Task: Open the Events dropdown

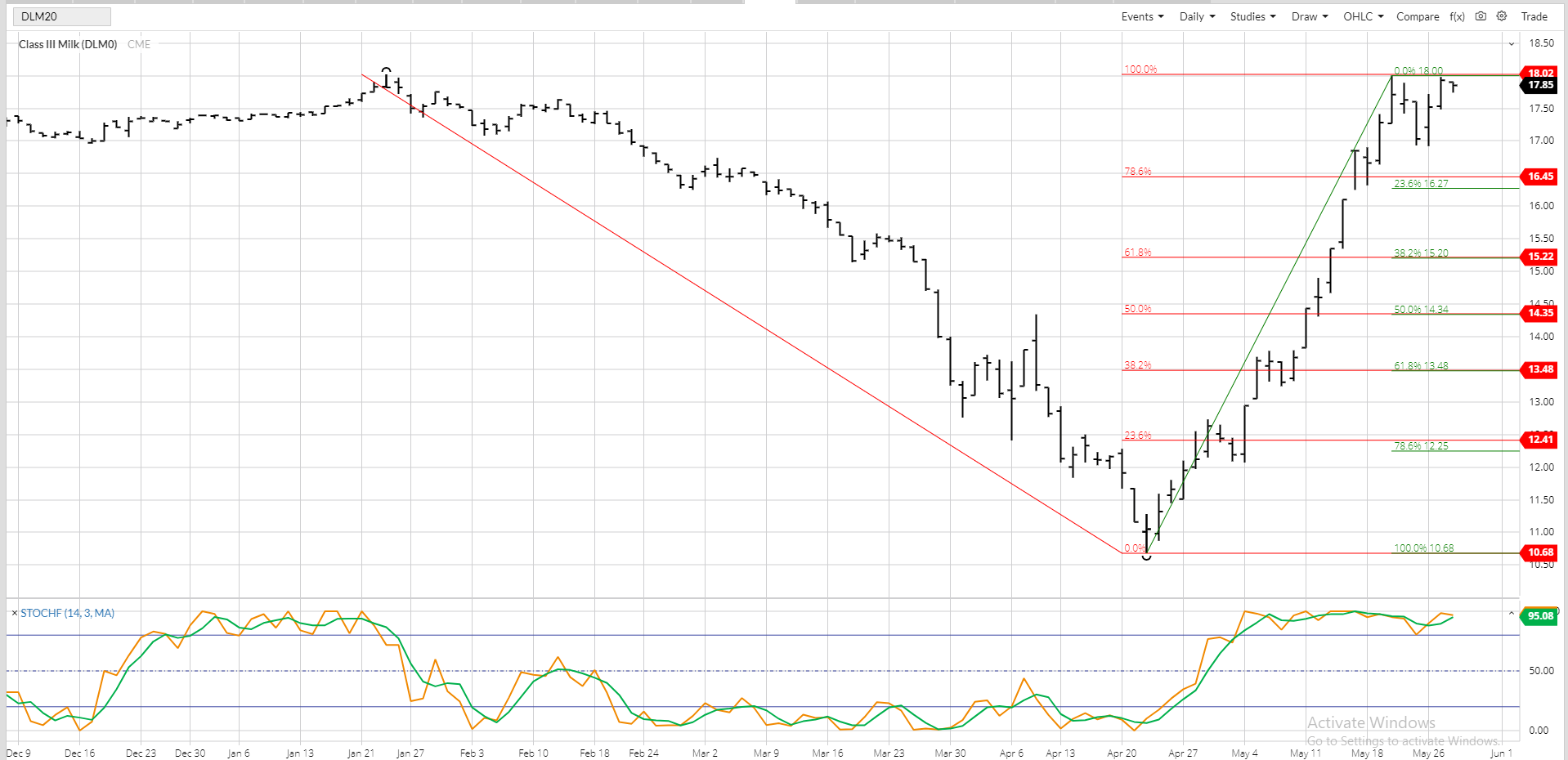Action: (1142, 16)
